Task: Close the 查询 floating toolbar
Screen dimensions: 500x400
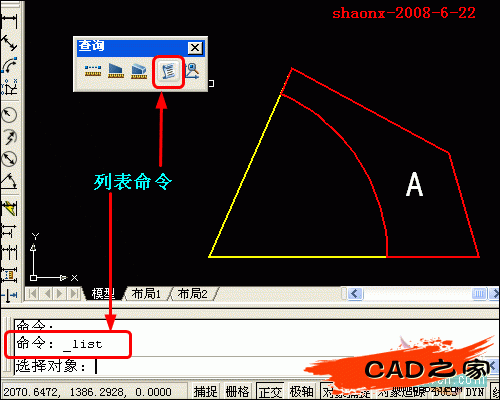Action: (195, 48)
